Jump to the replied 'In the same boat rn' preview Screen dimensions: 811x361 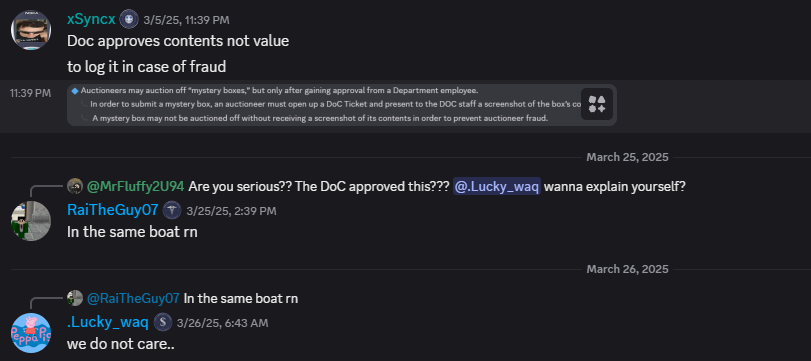241,298
